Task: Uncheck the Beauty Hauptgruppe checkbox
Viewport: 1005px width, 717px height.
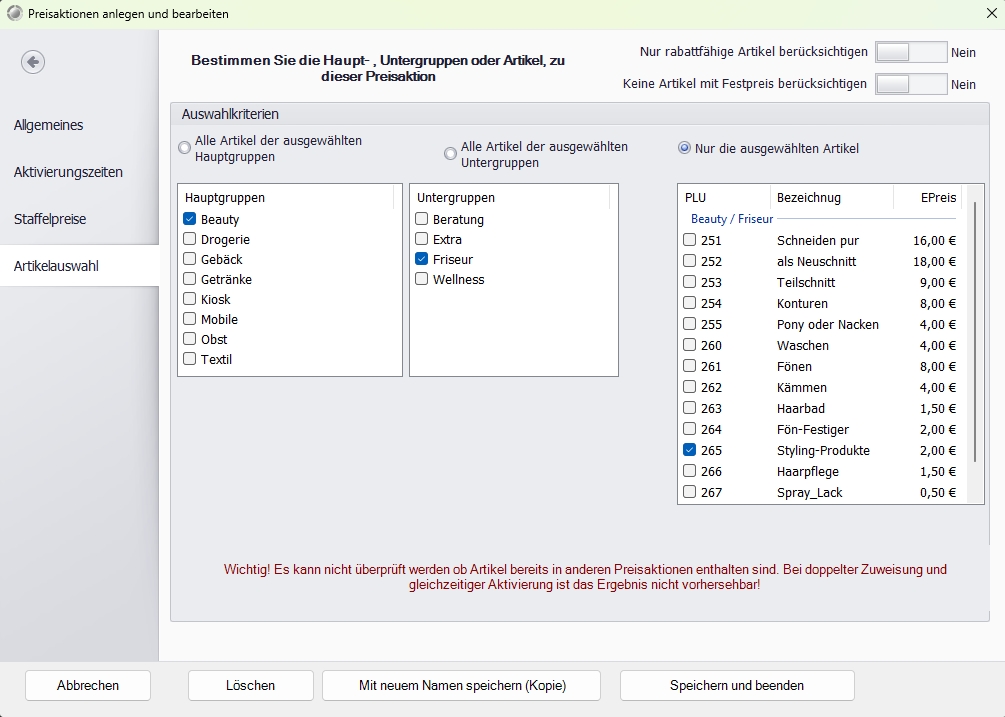Action: 190,219
